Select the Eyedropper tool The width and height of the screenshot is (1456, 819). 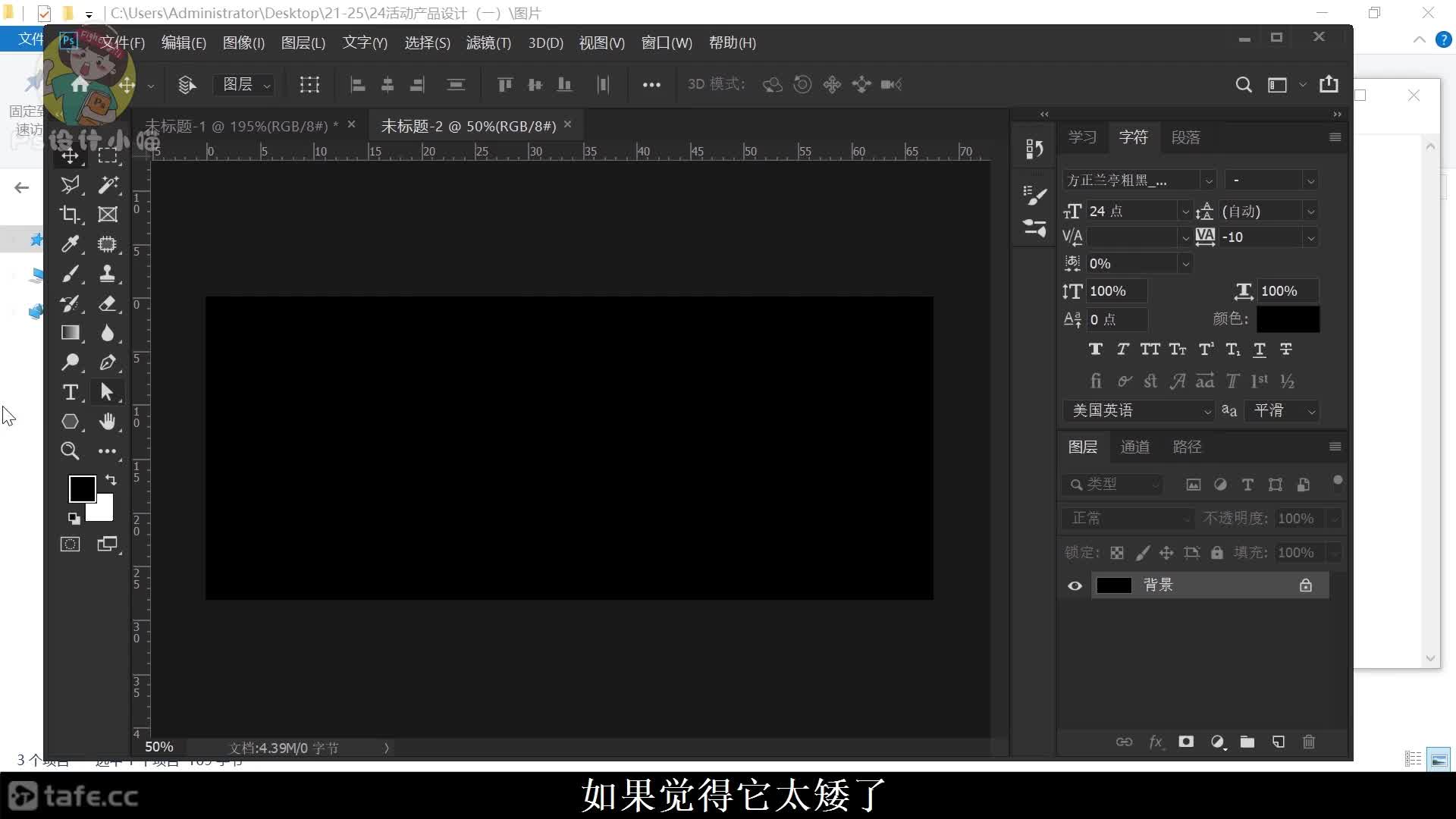[70, 243]
